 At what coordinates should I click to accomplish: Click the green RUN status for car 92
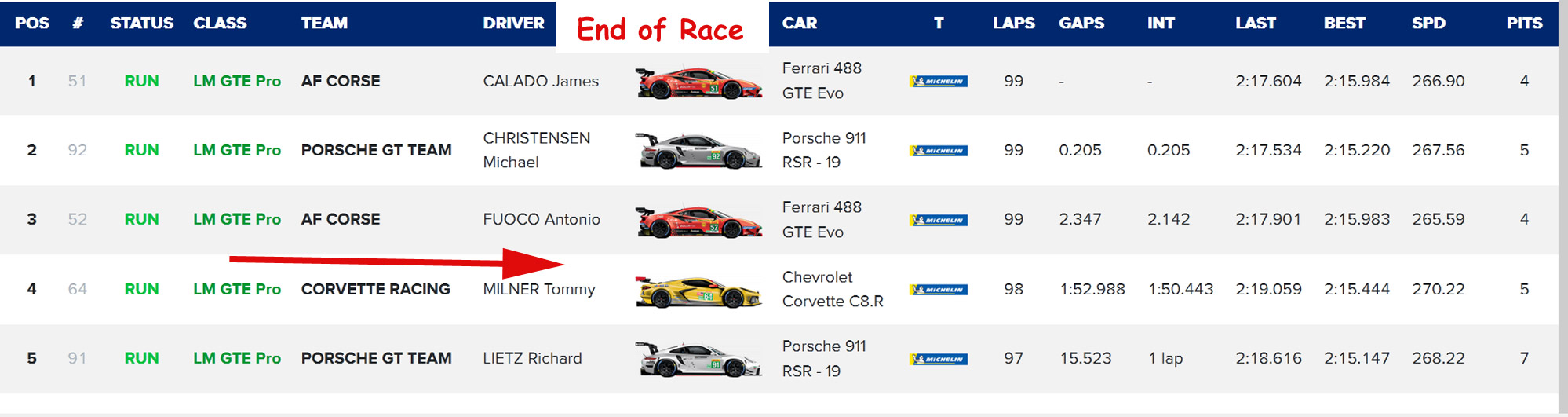pos(141,150)
